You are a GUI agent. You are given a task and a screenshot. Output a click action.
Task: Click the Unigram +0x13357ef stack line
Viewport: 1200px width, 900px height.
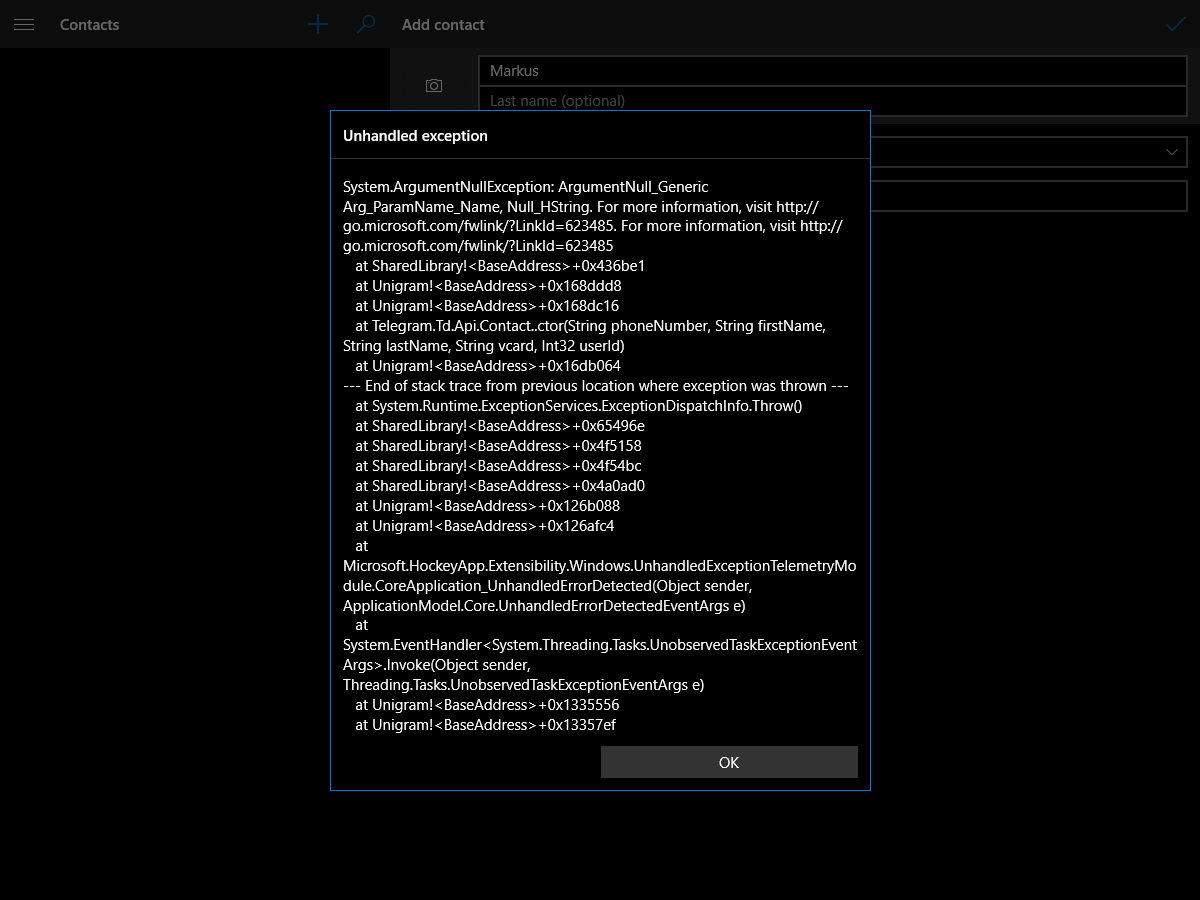point(486,725)
